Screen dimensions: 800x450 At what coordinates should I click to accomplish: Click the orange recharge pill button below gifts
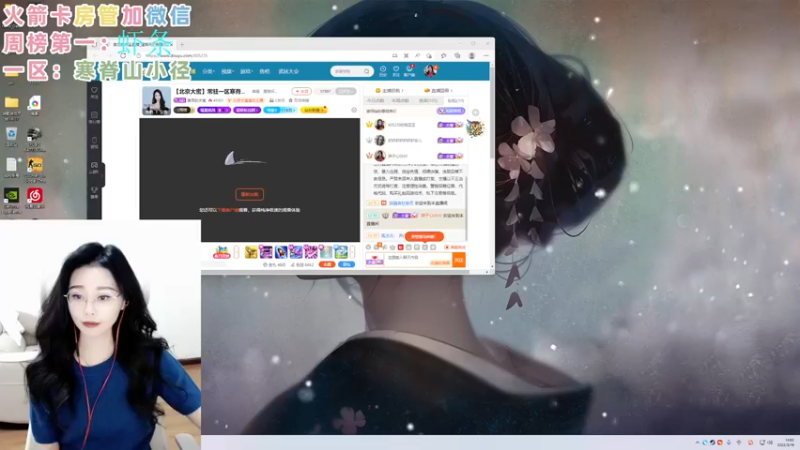point(327,264)
